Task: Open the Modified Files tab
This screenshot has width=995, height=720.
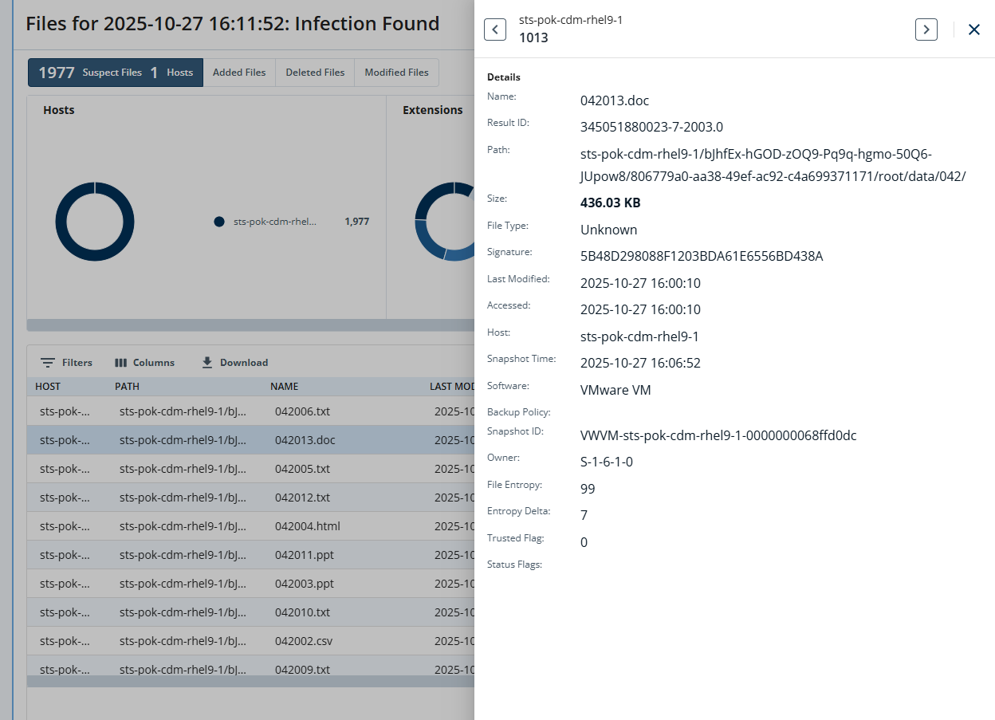Action: [x=397, y=72]
